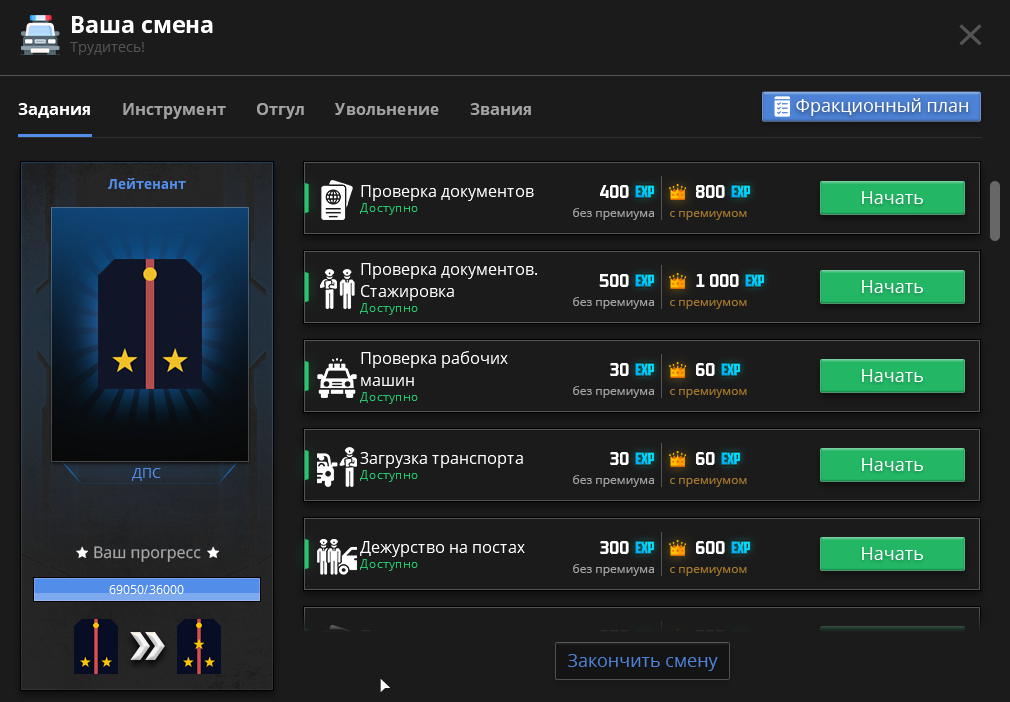Click the next rank epaulette icon
Image resolution: width=1010 pixels, height=702 pixels.
(198, 647)
